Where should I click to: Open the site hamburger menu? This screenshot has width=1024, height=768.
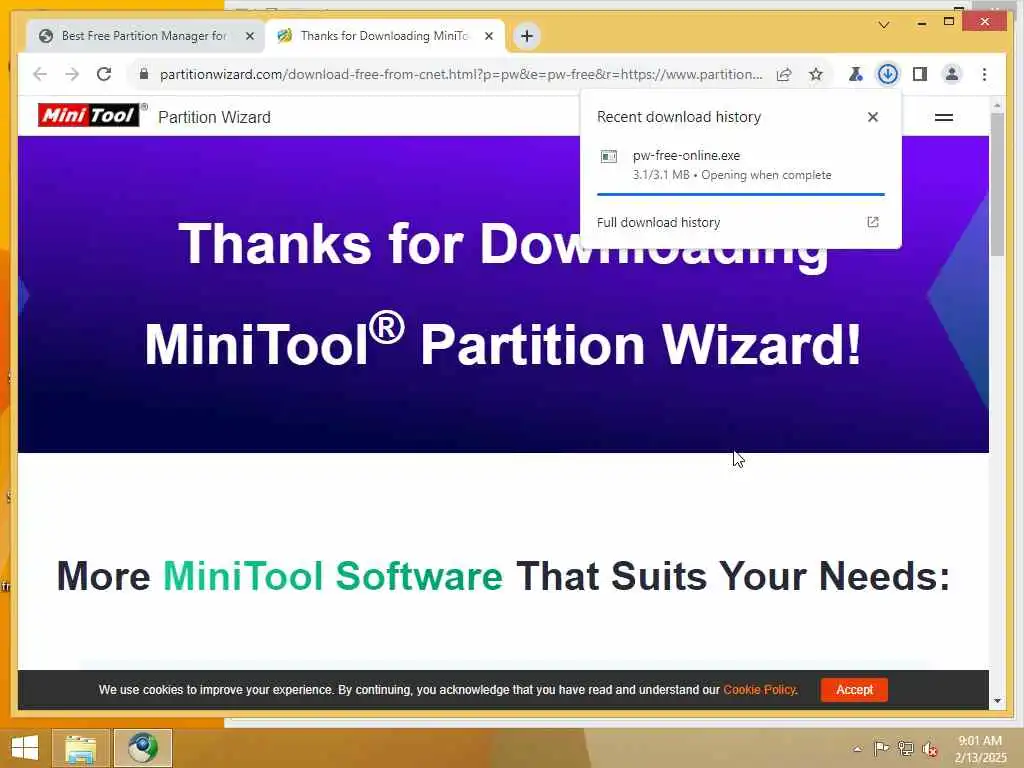944,118
